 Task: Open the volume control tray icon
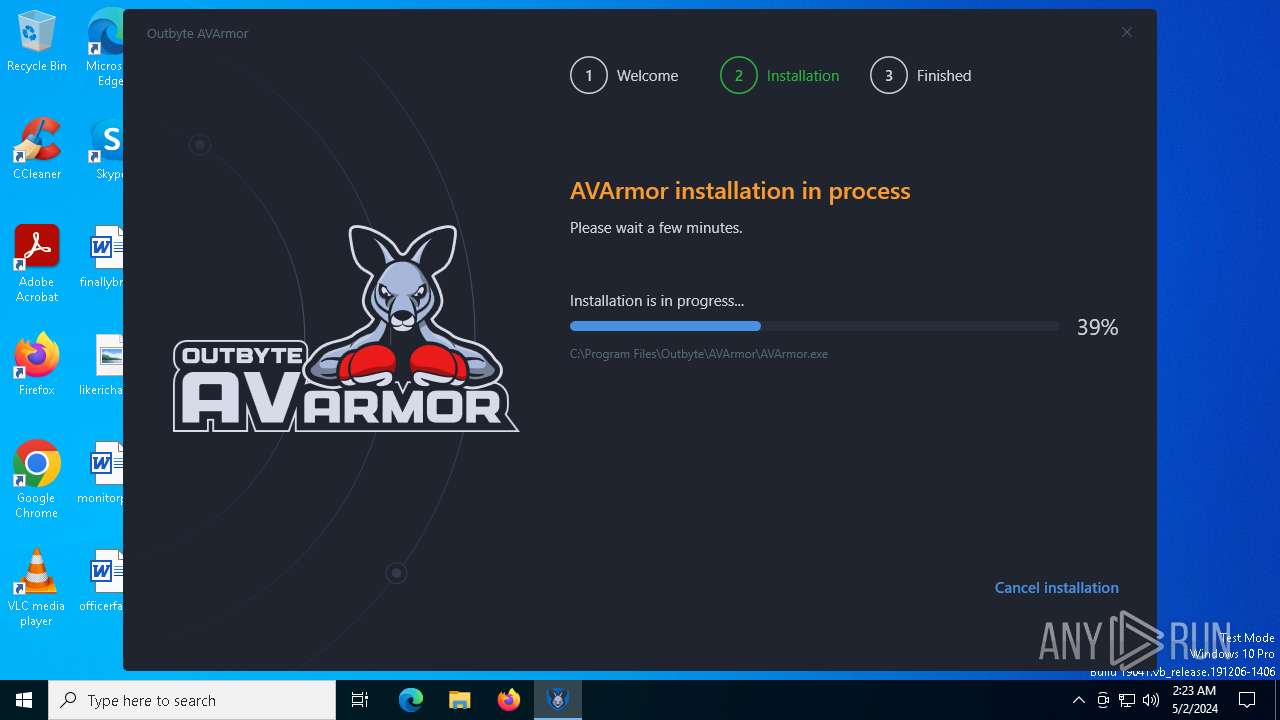coord(1151,700)
